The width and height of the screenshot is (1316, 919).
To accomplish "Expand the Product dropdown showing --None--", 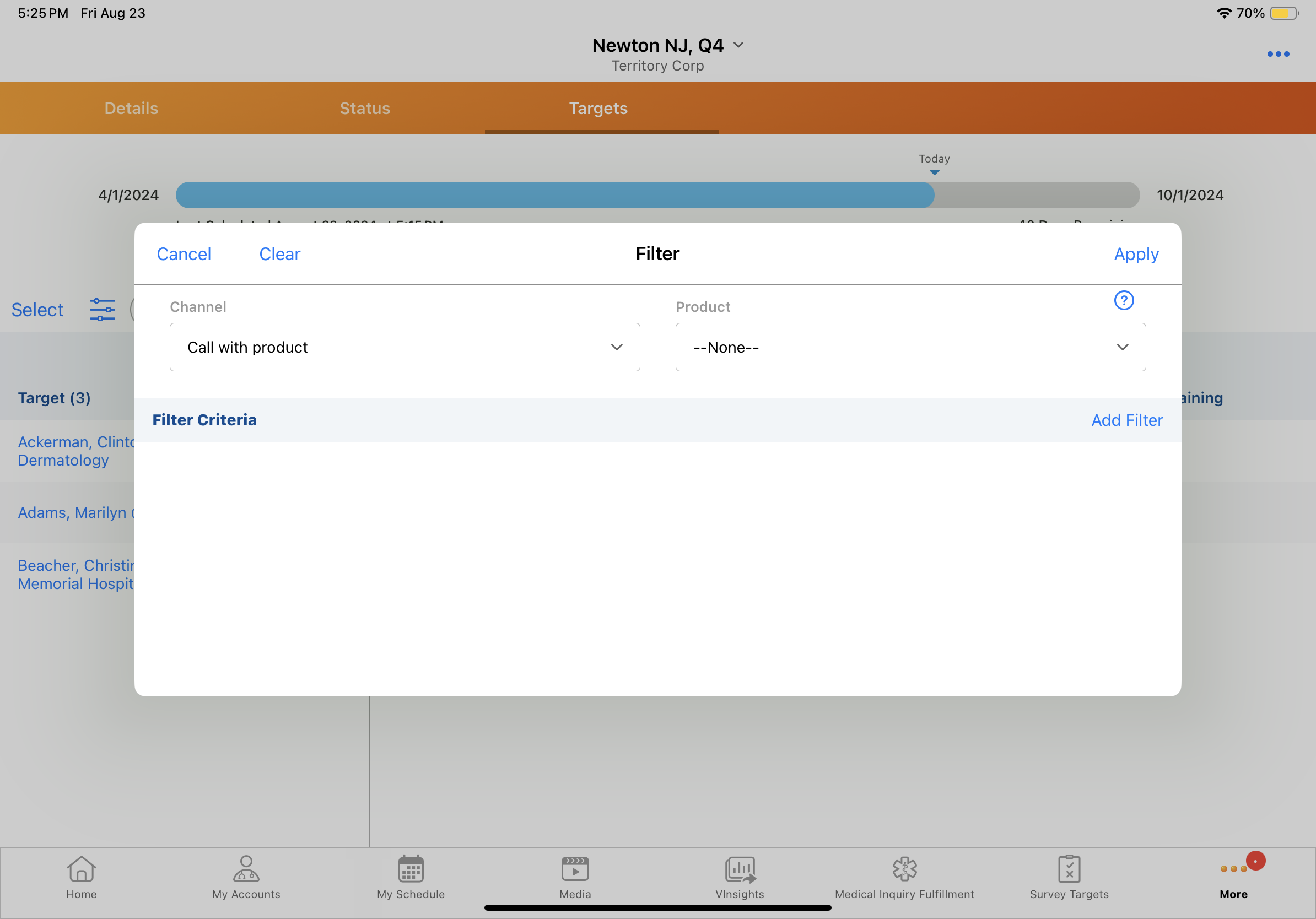I will [x=910, y=347].
